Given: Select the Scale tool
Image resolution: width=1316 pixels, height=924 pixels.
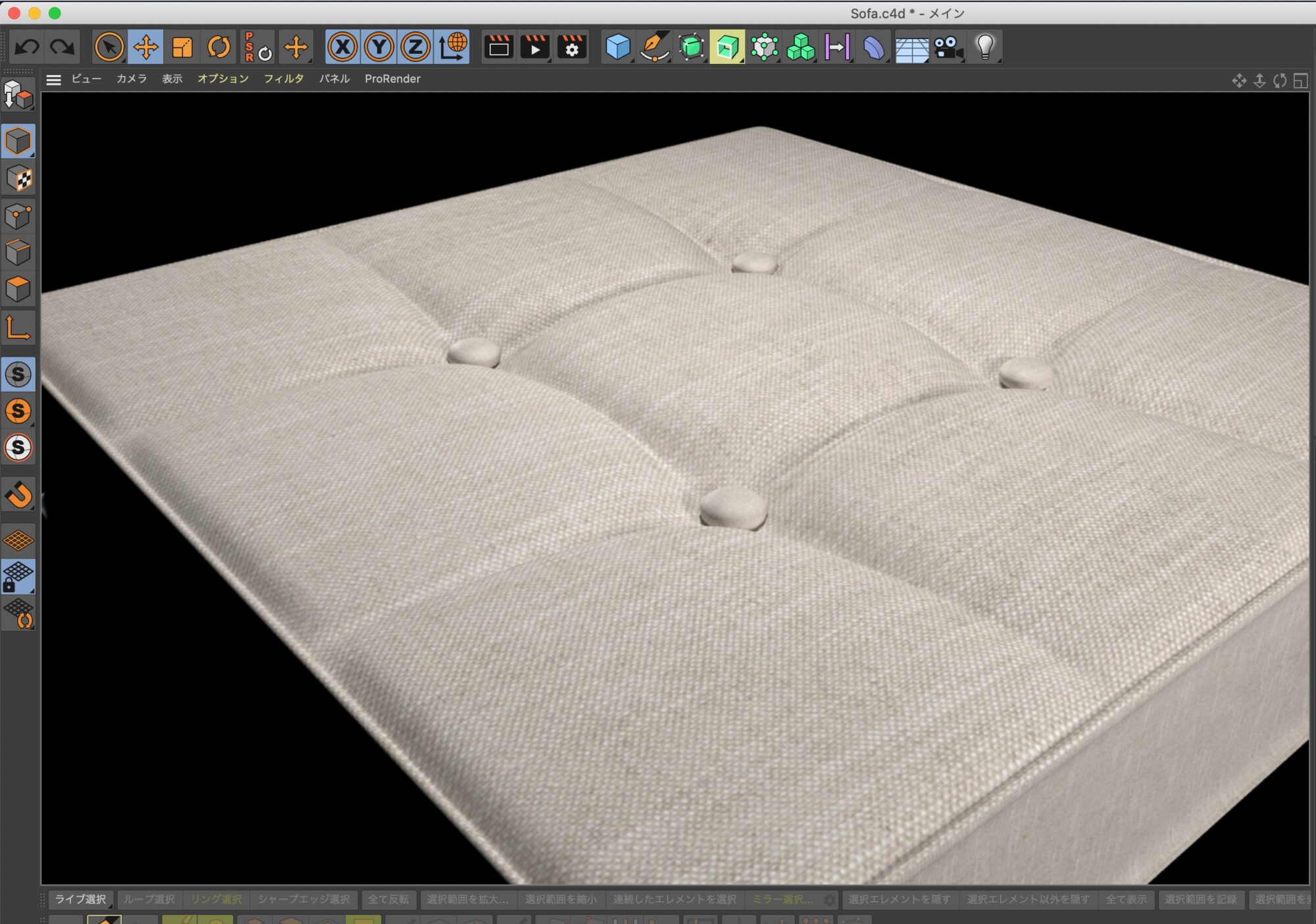Looking at the screenshot, I should pos(182,47).
